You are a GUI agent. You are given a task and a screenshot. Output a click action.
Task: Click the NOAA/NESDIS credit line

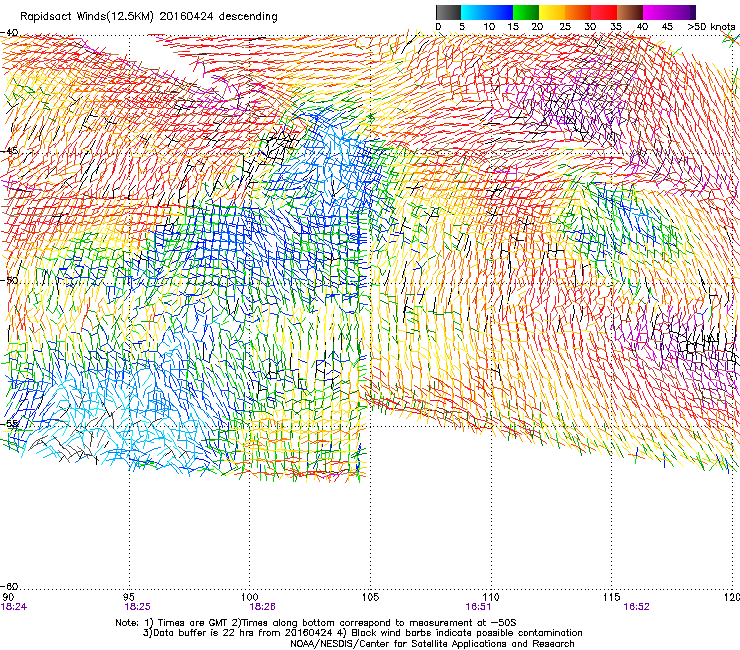(x=432, y=644)
